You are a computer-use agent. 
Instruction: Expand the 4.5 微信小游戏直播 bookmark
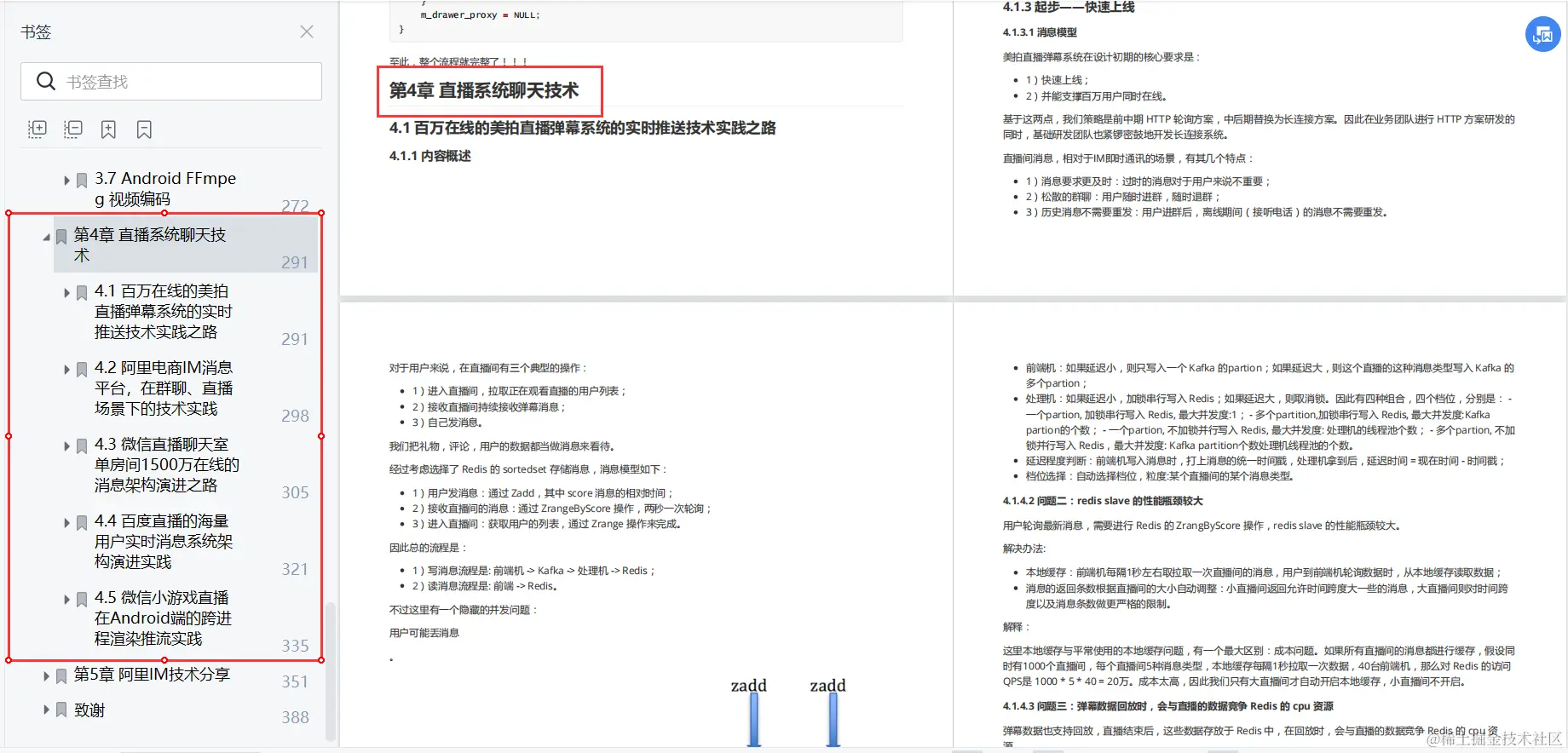[67, 599]
